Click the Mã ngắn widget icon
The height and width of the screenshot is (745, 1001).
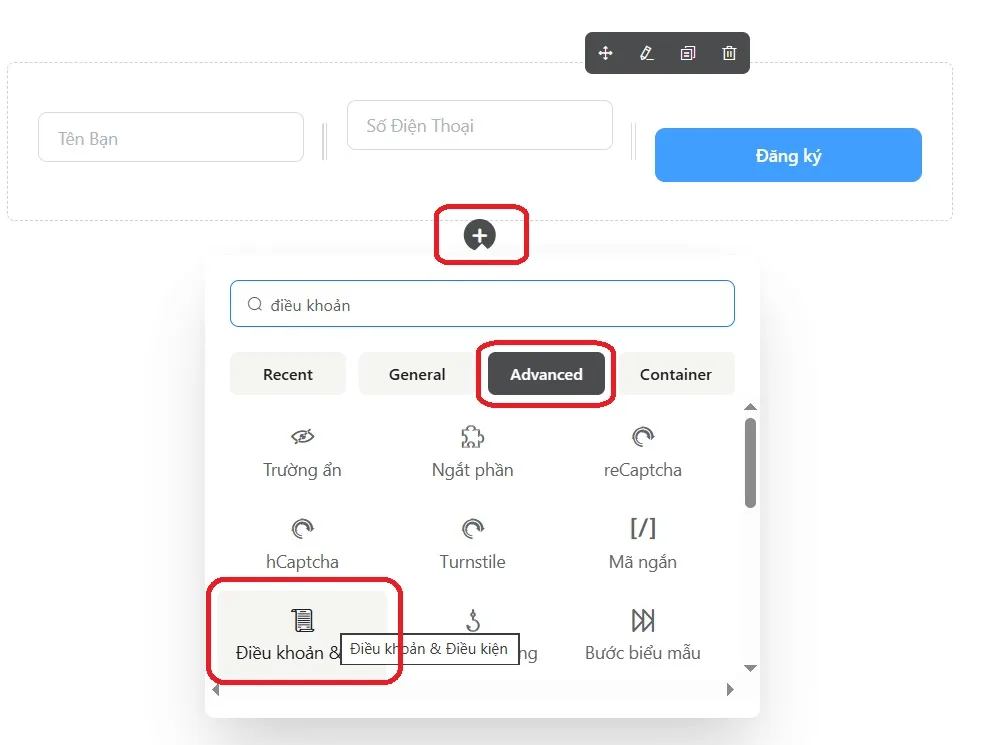642,527
